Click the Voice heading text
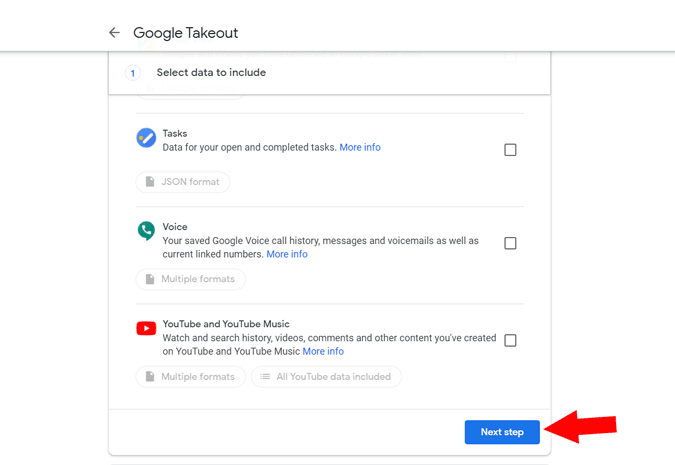Screen dimensions: 675x465 coord(175,227)
